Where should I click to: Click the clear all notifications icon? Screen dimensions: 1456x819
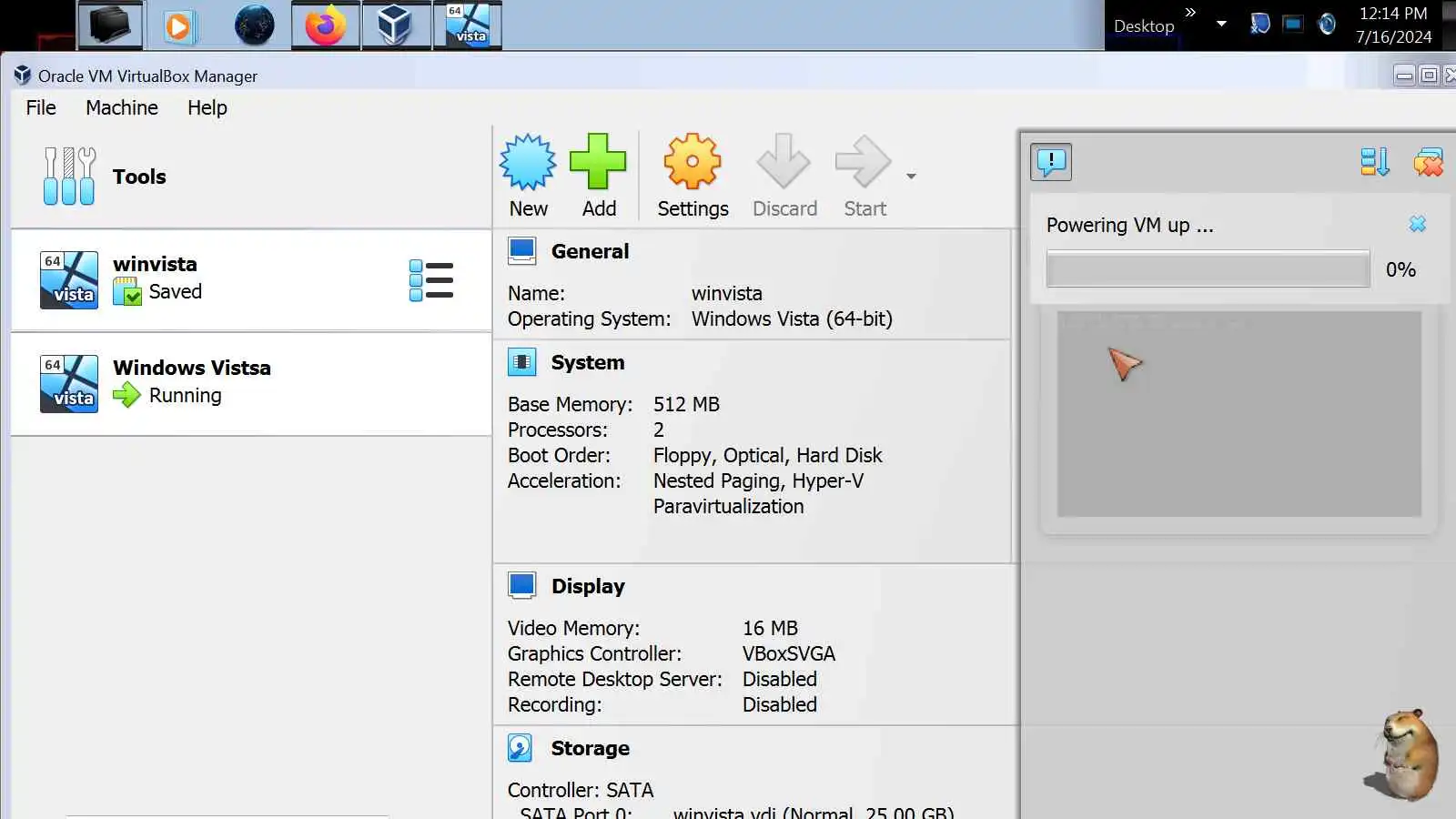[1428, 162]
